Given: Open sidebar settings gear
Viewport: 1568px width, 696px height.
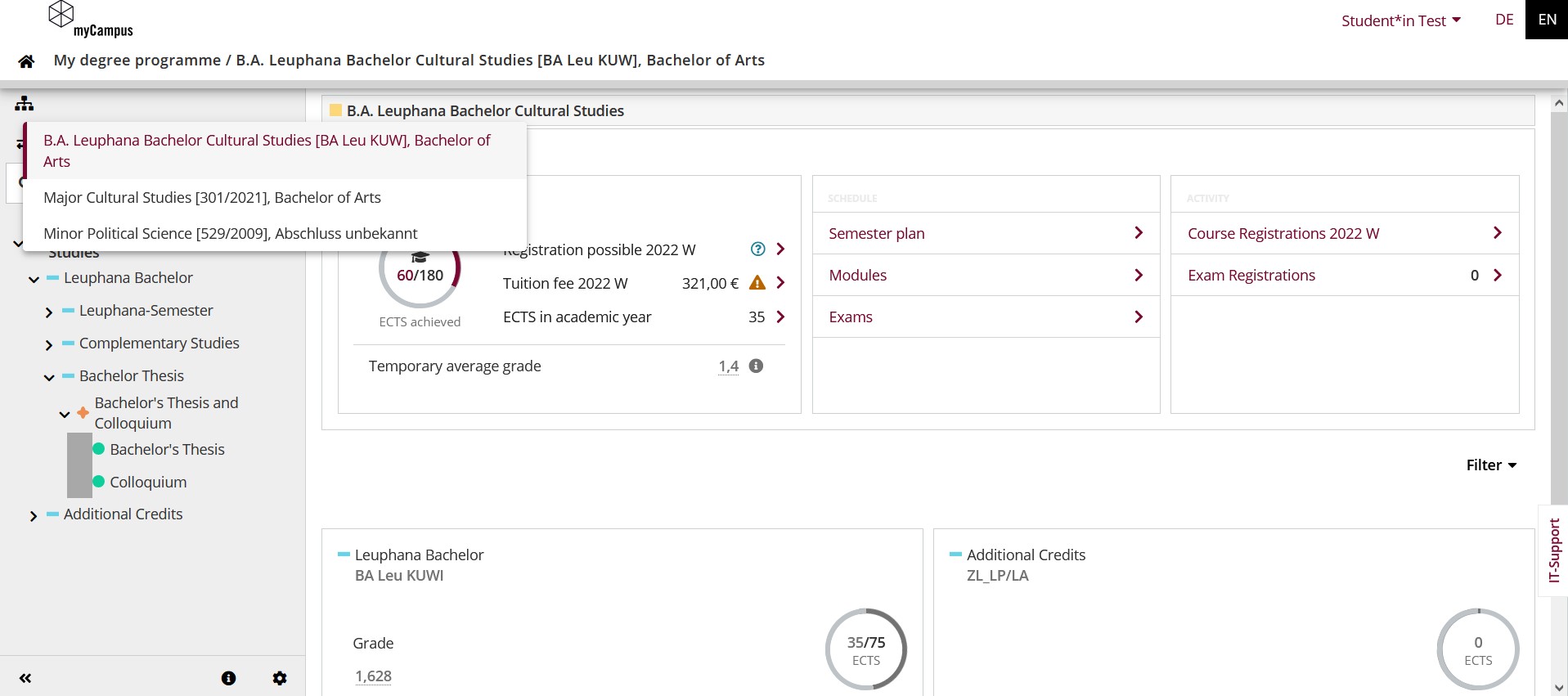Looking at the screenshot, I should click(x=280, y=678).
